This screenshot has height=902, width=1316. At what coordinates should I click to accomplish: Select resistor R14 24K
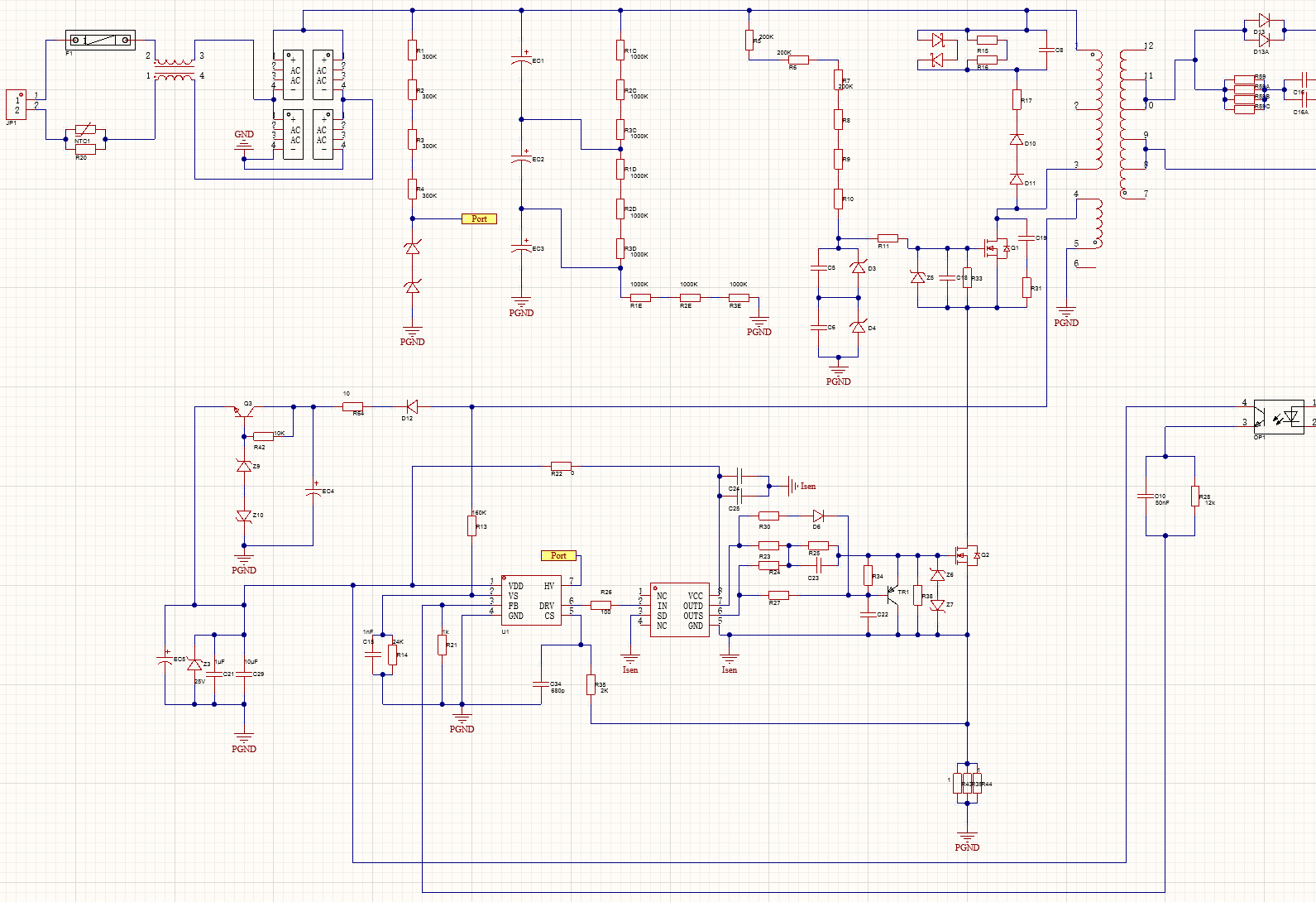point(392,655)
